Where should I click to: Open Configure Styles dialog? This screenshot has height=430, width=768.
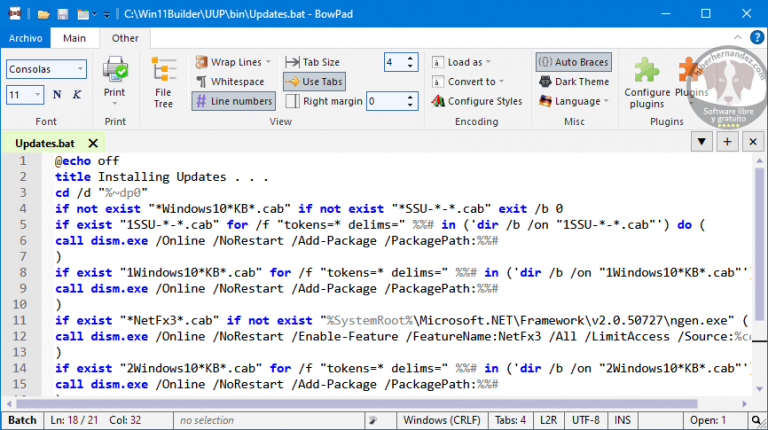(477, 101)
